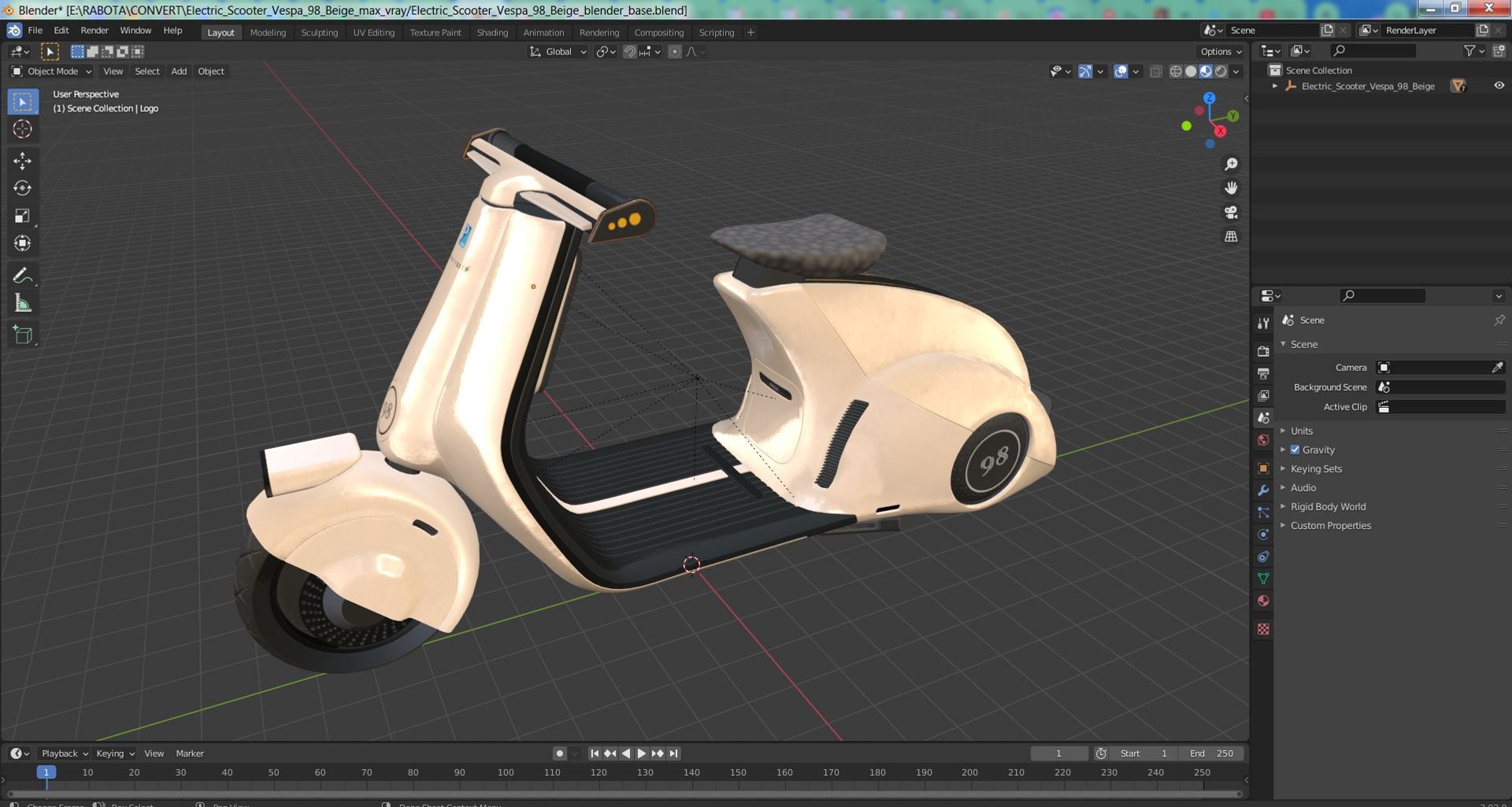The height and width of the screenshot is (807, 1512).
Task: Open the Physics properties tab
Action: click(1263, 535)
